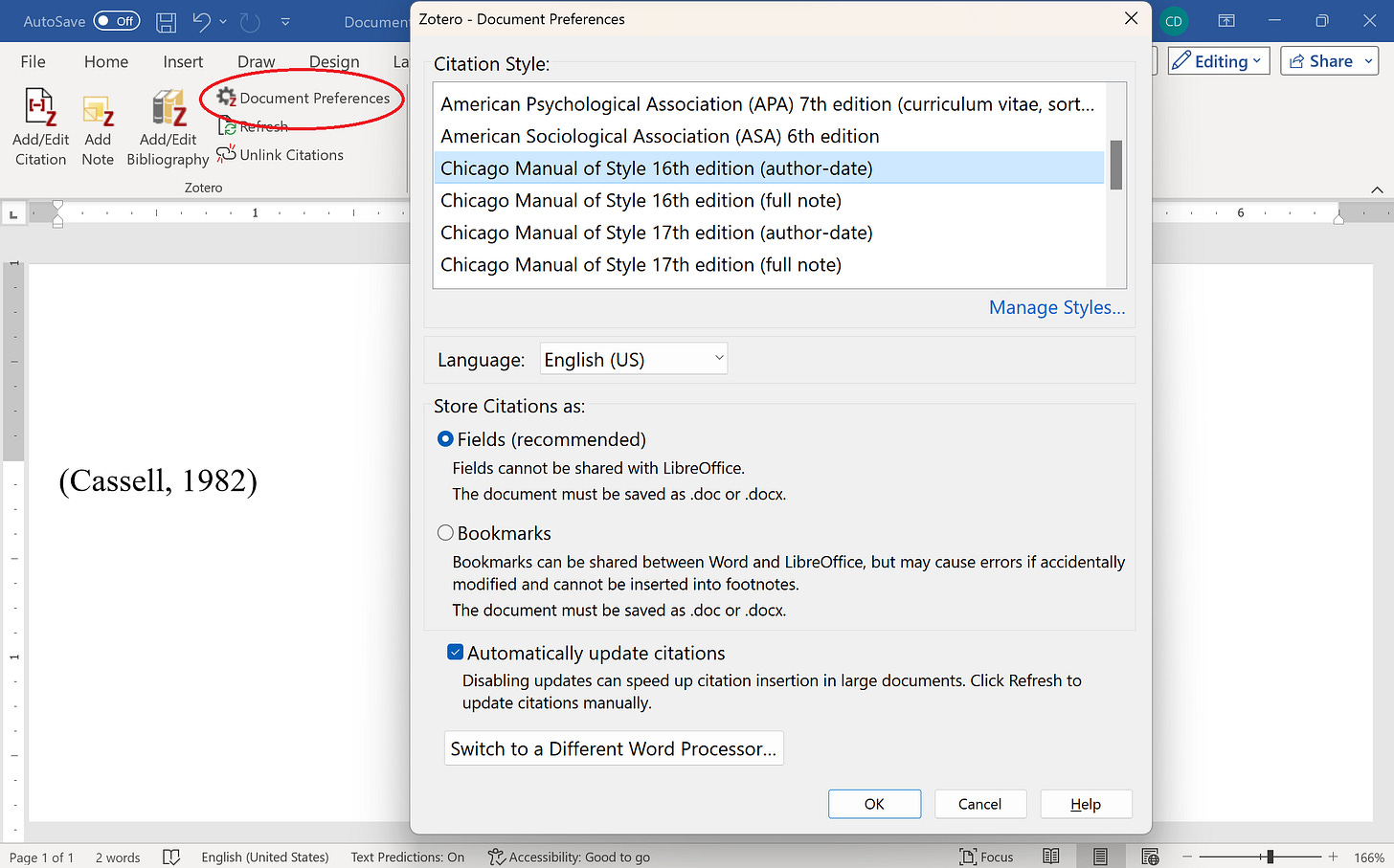Viewport: 1394px width, 868px height.
Task: Save the document with the floppy disk icon
Action: tap(166, 21)
